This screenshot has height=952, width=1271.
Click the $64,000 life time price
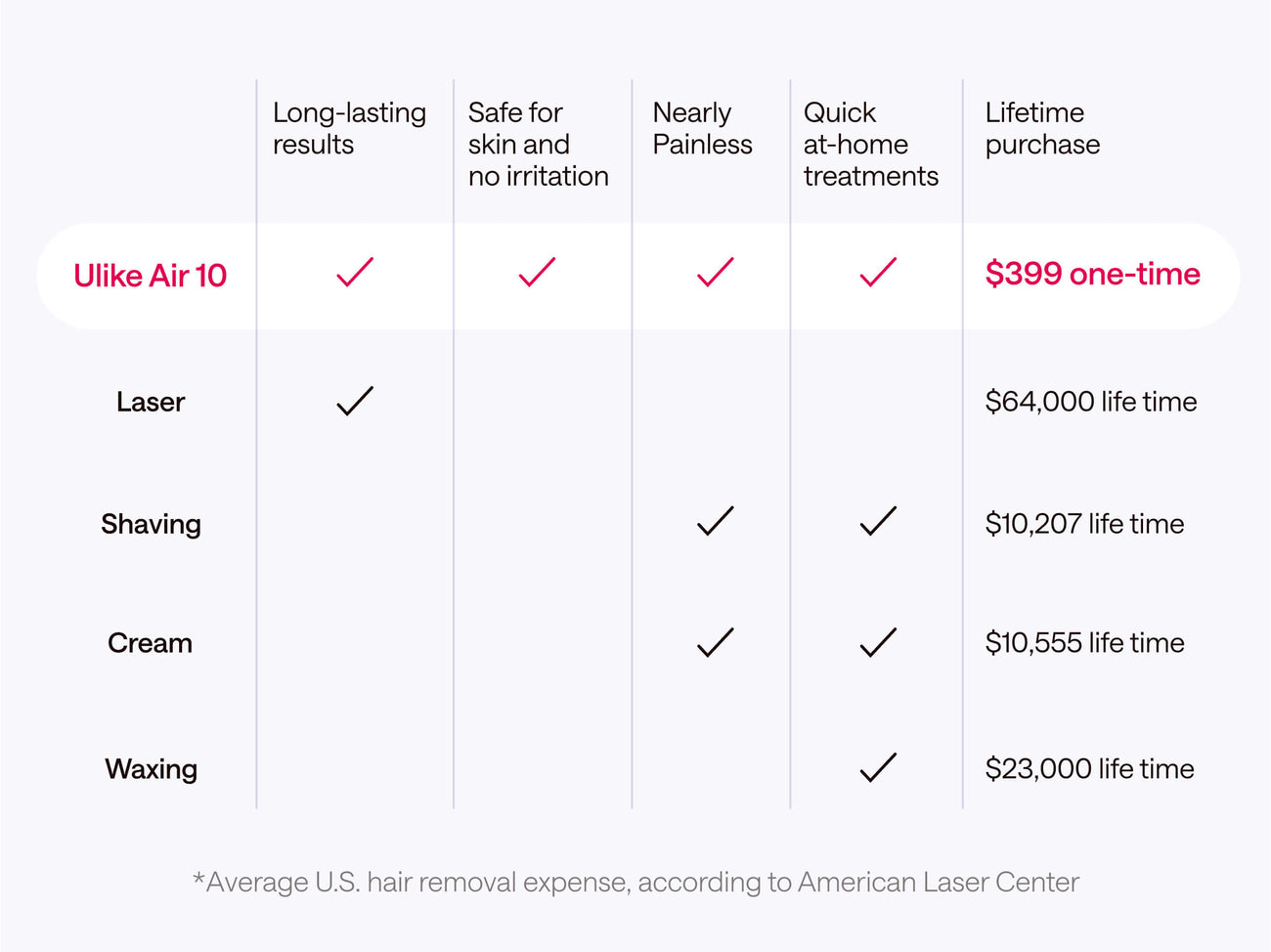1090,402
